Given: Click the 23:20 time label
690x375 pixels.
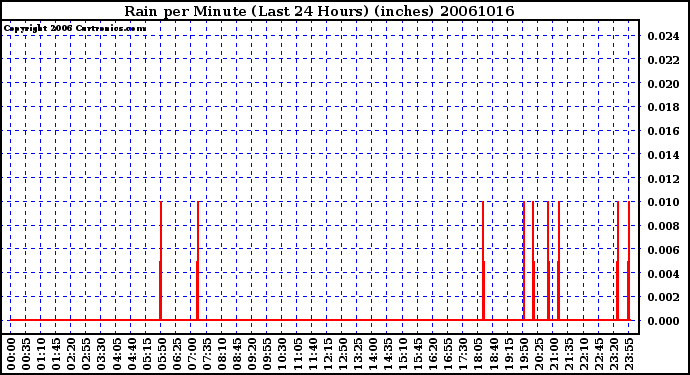Looking at the screenshot, I should 613,354.
